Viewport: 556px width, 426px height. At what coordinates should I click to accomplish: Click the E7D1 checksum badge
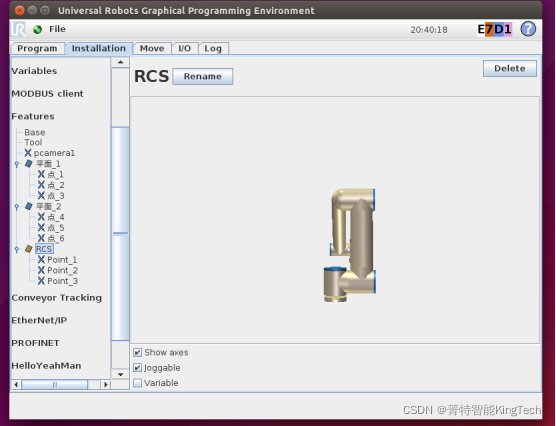click(494, 29)
